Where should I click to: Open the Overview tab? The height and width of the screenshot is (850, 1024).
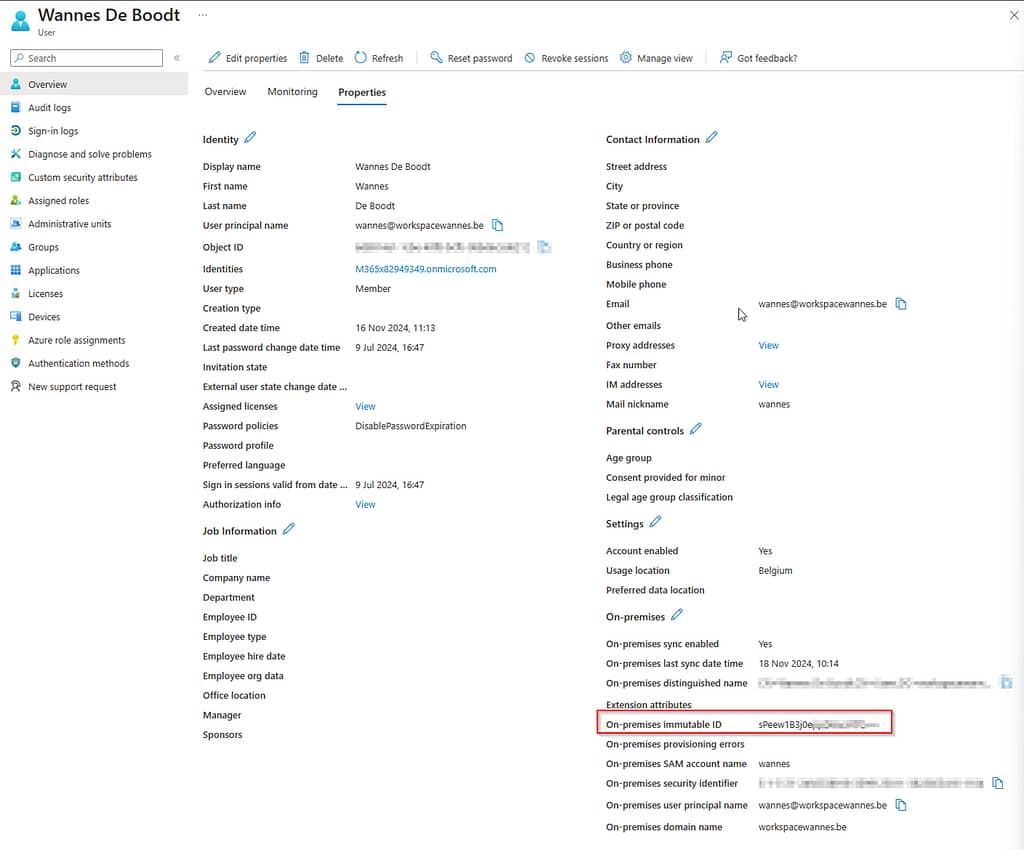225,91
